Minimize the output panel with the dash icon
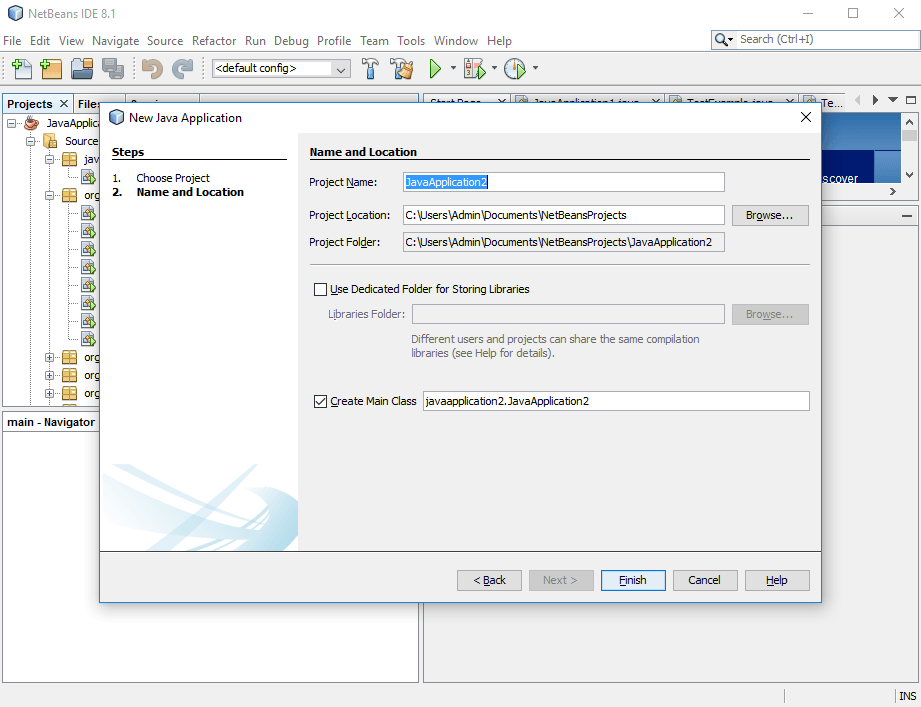 pos(907,216)
